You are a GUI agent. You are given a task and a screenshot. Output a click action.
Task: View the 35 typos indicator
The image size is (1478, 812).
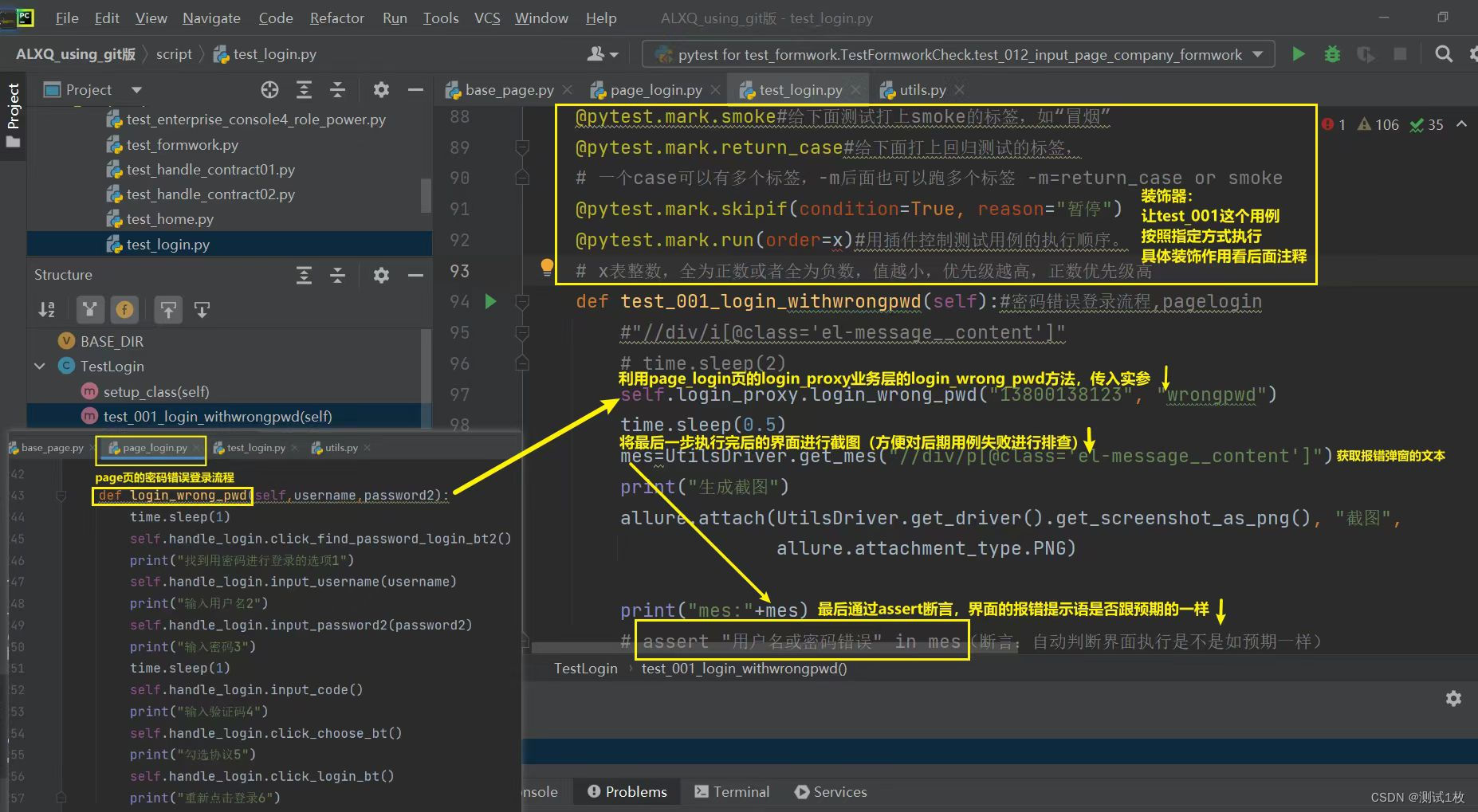coord(1427,124)
